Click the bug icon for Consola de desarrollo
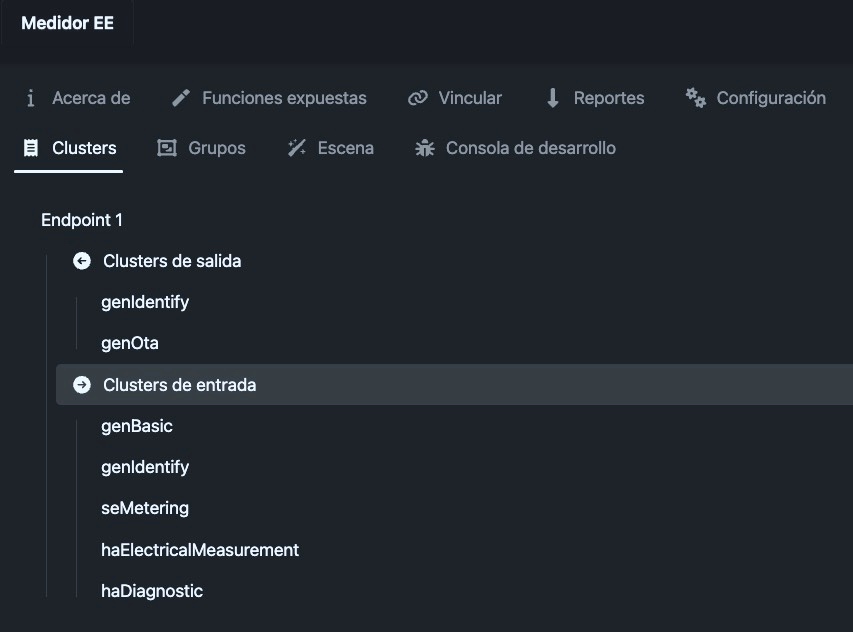Image resolution: width=853 pixels, height=632 pixels. coord(425,148)
